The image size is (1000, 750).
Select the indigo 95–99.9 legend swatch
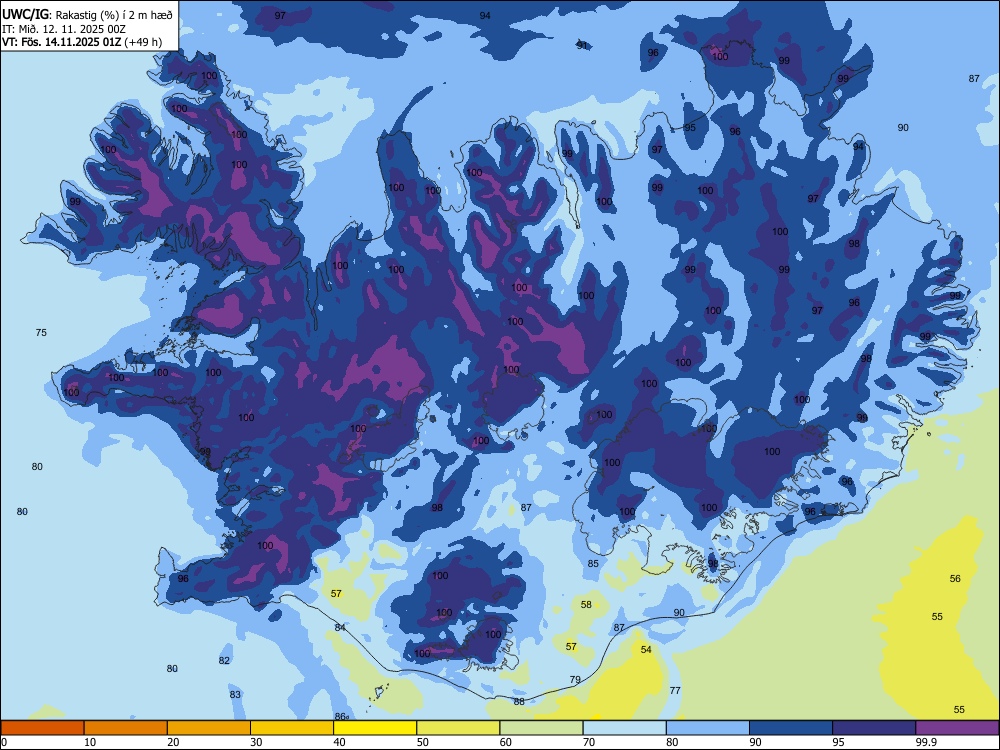pyautogui.click(x=874, y=728)
